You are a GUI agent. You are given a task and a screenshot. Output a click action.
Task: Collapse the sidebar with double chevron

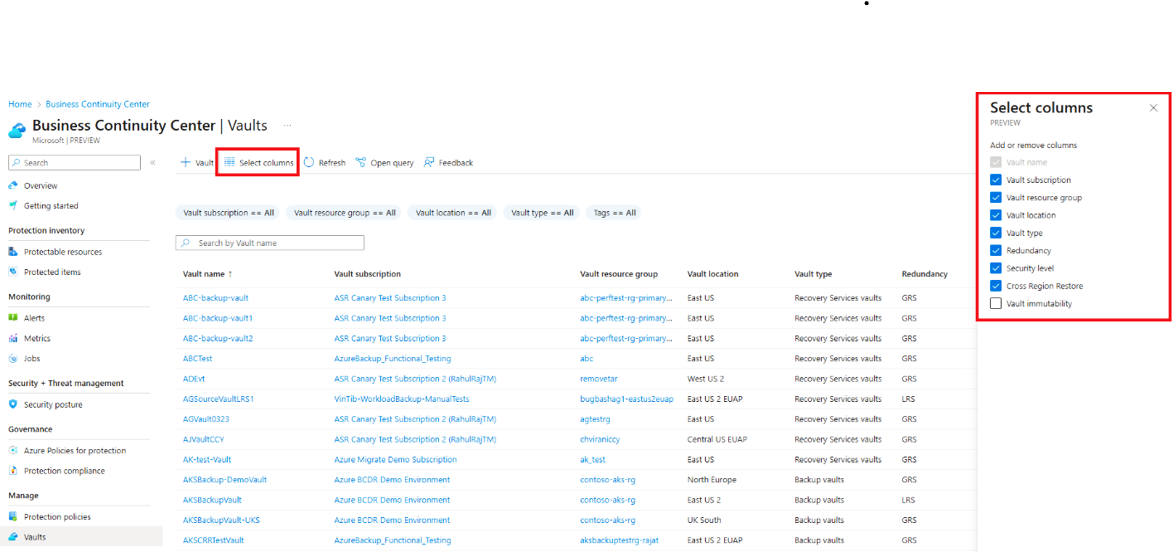coord(152,162)
